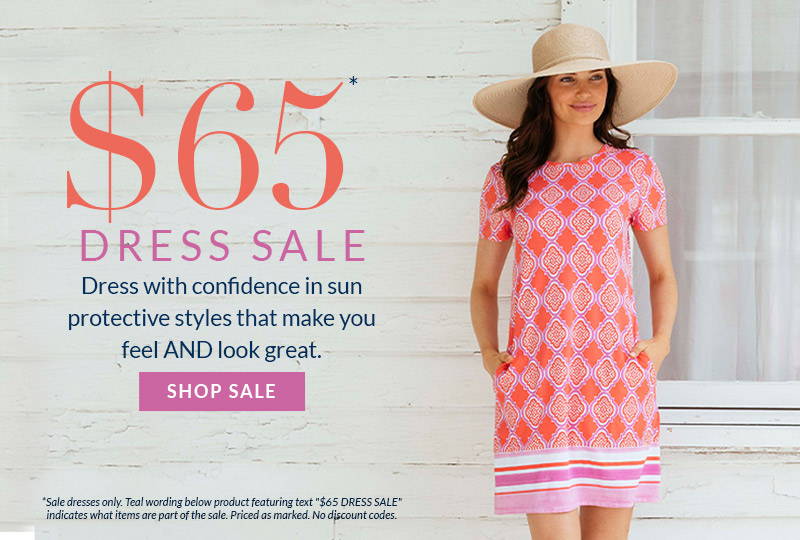The height and width of the screenshot is (540, 800).
Task: Click the pink striped hem of the dress
Action: tap(577, 481)
